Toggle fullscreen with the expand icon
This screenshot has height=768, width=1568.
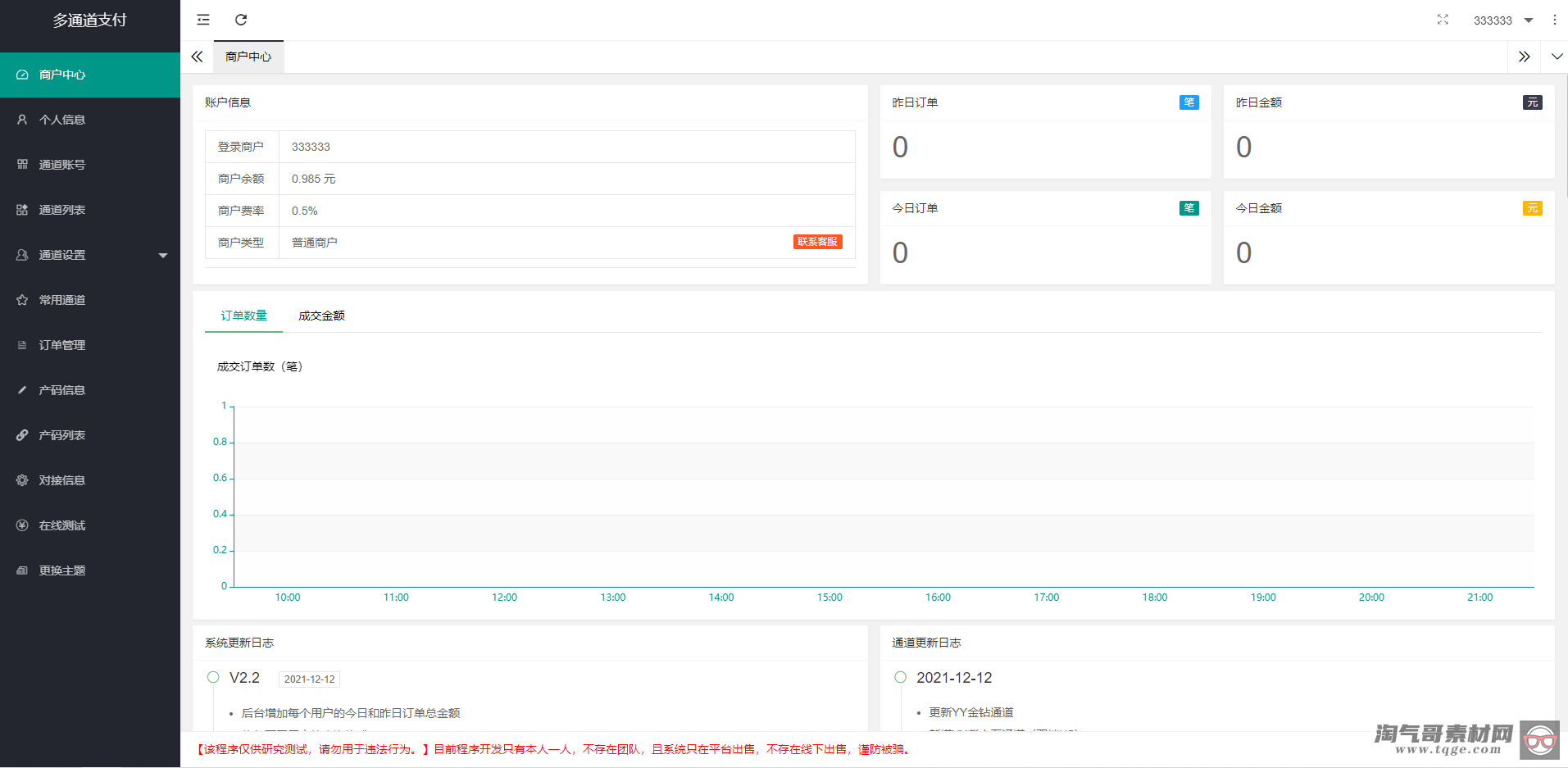tap(1443, 20)
